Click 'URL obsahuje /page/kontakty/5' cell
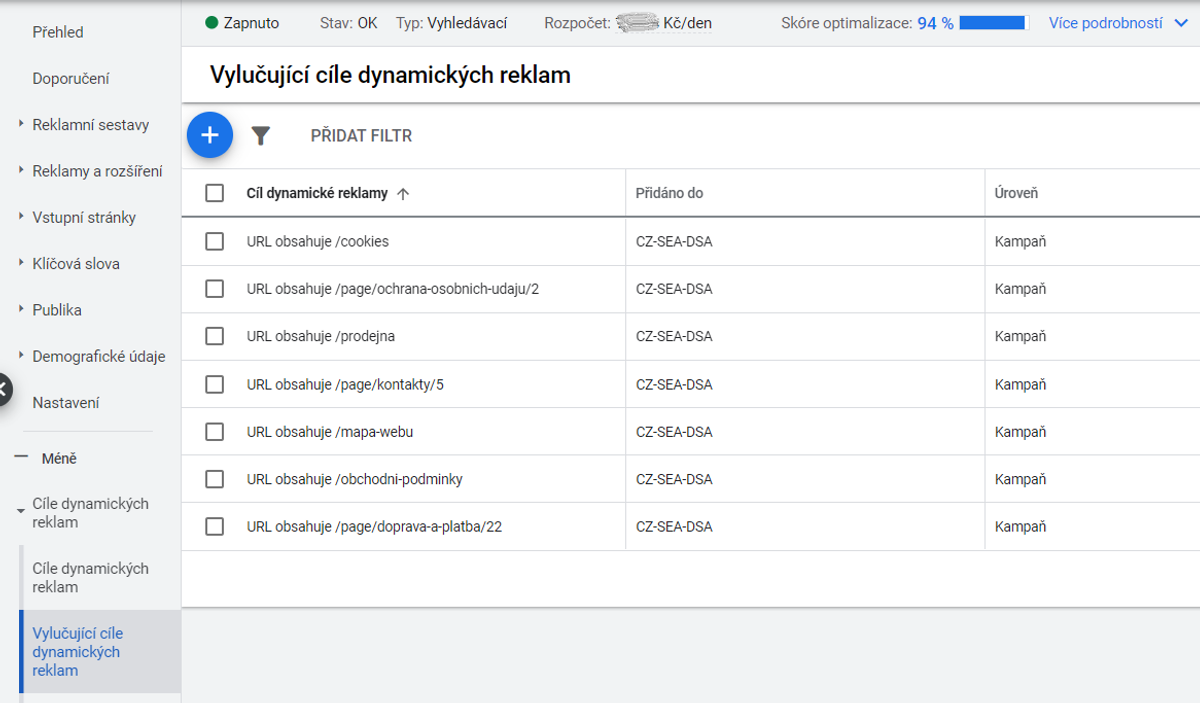This screenshot has height=703, width=1200. pyautogui.click(x=345, y=384)
